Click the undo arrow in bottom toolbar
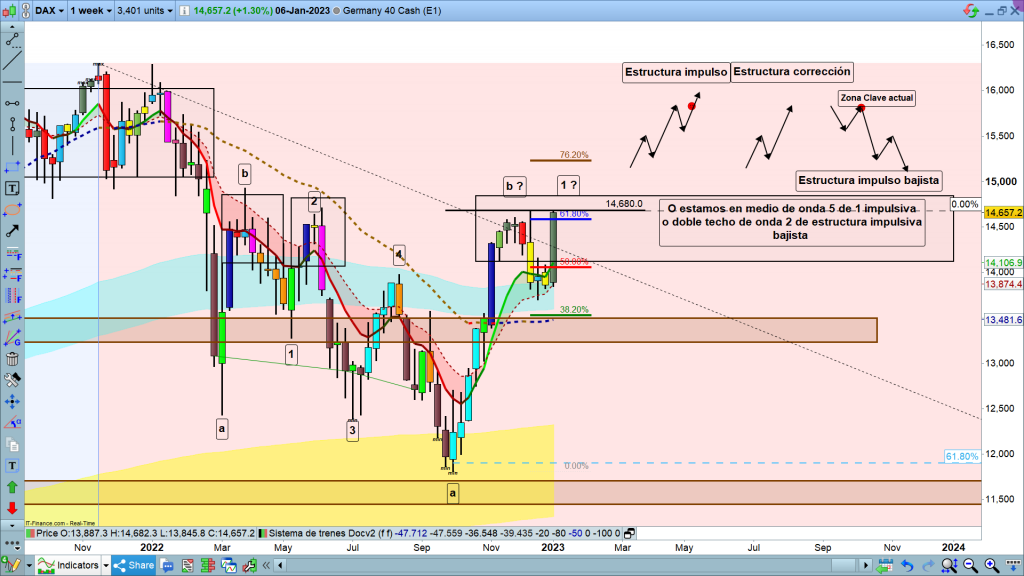1024x576 pixels. [905, 567]
